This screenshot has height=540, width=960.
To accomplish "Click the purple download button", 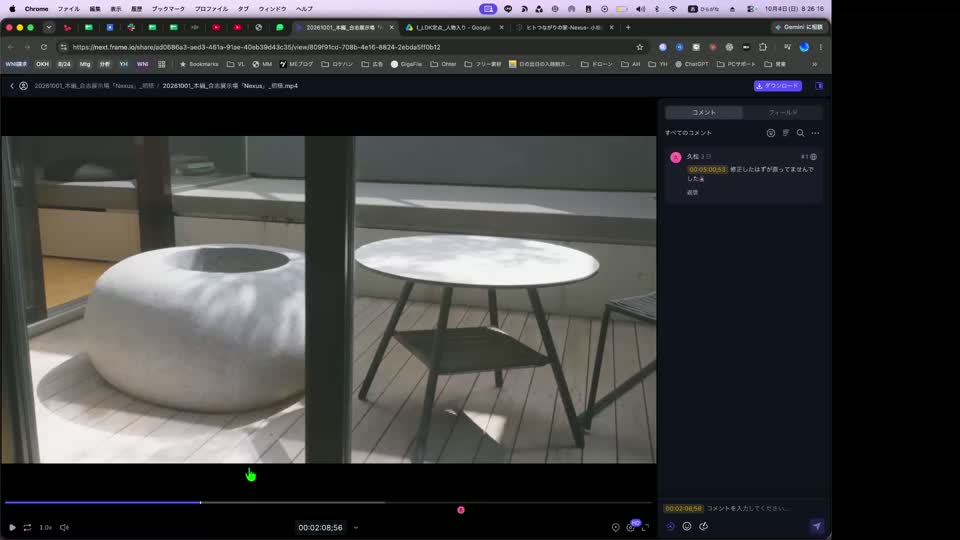I will click(778, 86).
